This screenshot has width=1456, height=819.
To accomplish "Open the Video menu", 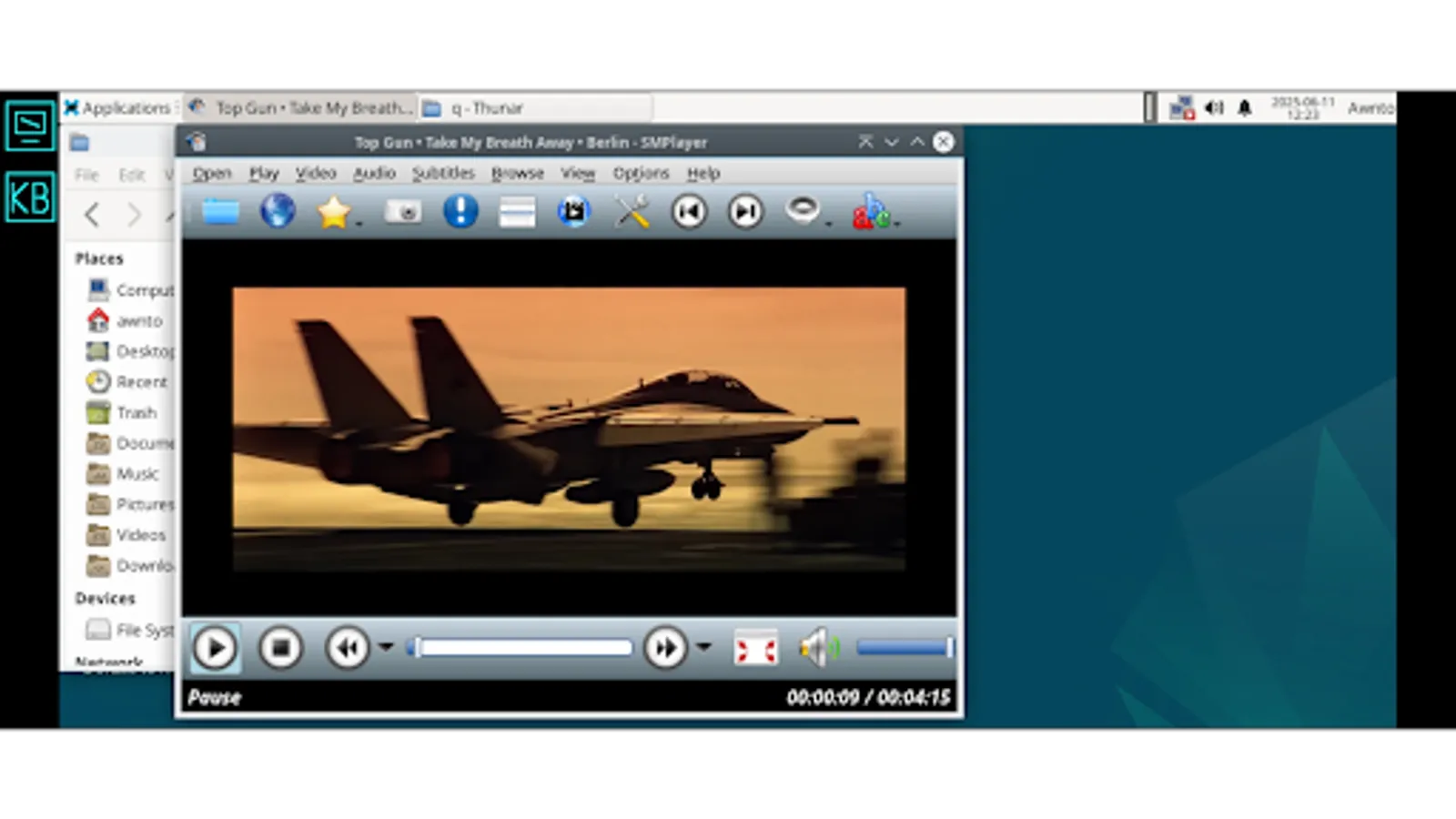I will tap(316, 173).
